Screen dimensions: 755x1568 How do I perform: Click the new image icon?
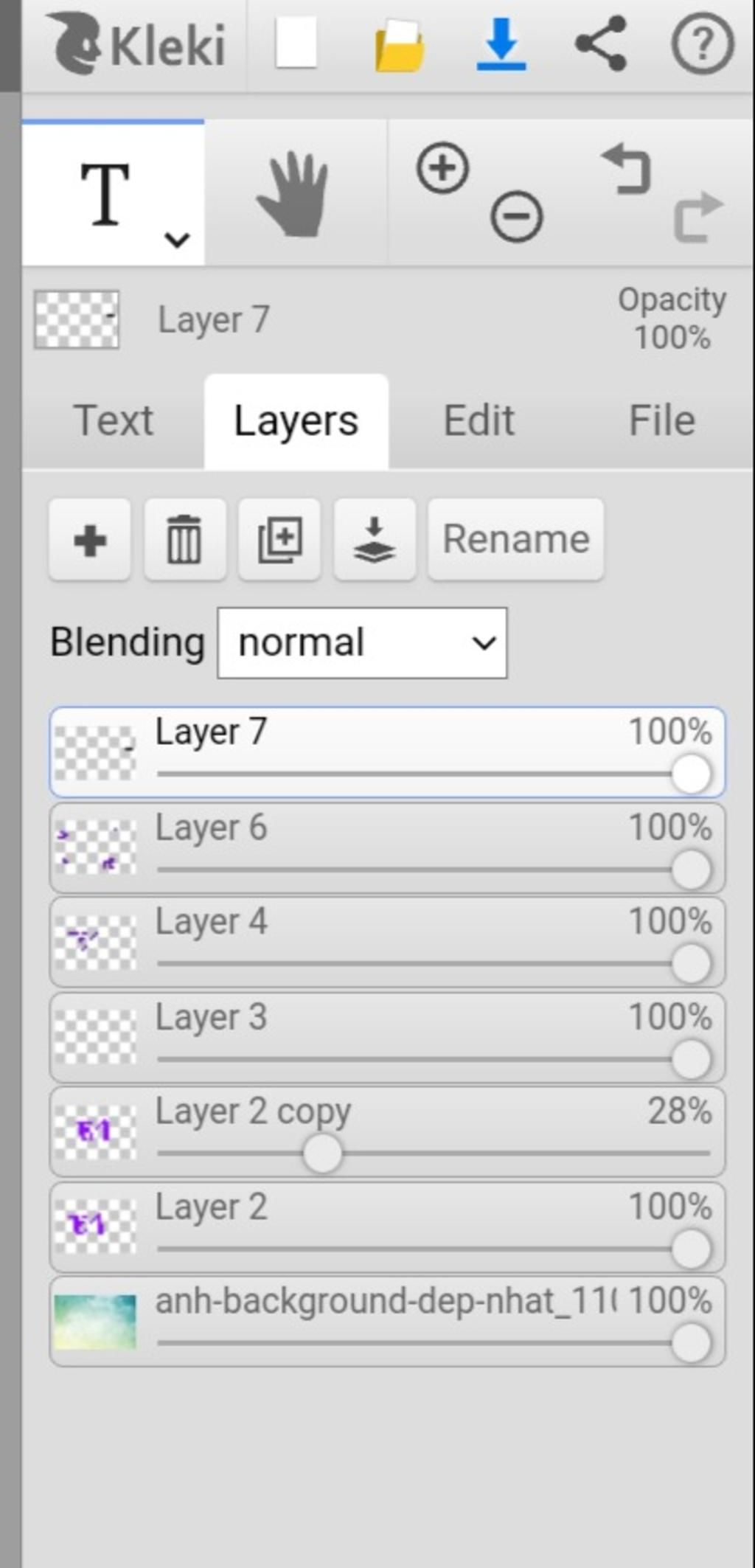coord(296,44)
